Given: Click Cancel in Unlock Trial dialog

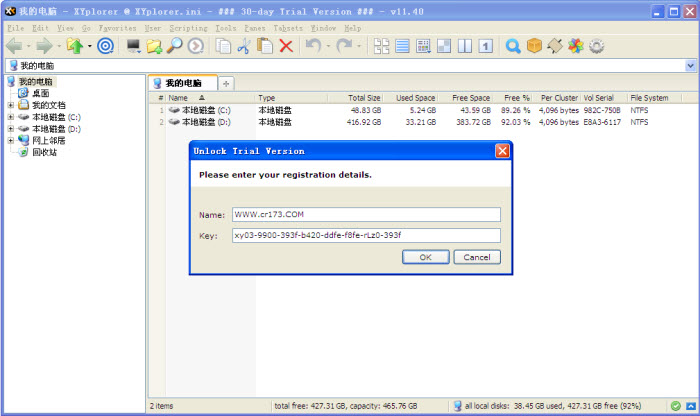Looking at the screenshot, I should coord(477,257).
